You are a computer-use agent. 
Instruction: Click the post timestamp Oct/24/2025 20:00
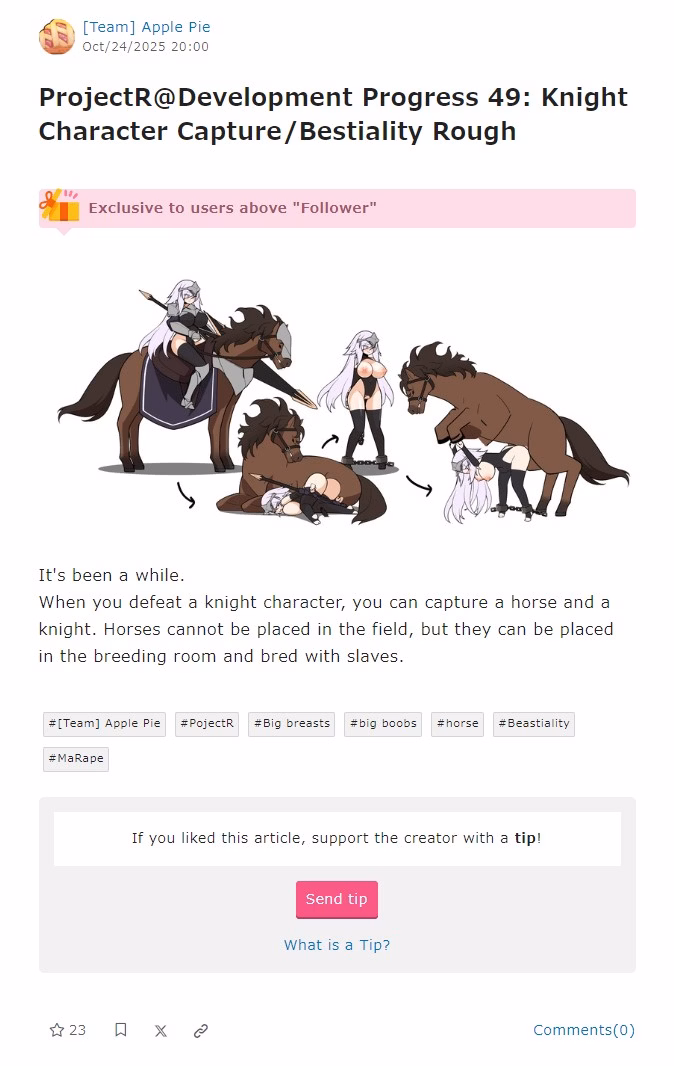point(146,47)
